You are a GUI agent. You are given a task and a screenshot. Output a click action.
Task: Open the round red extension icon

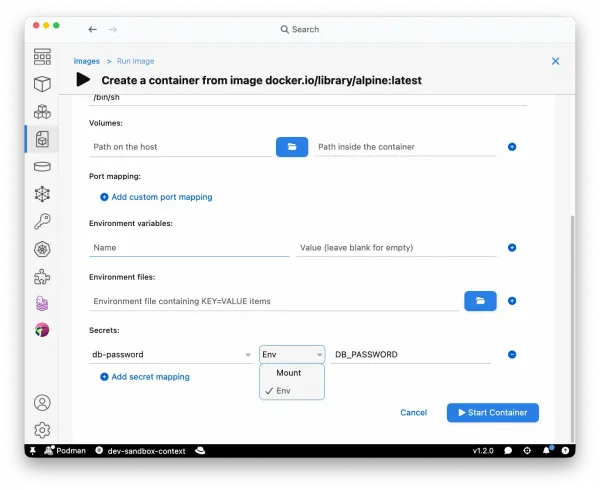pyautogui.click(x=42, y=330)
